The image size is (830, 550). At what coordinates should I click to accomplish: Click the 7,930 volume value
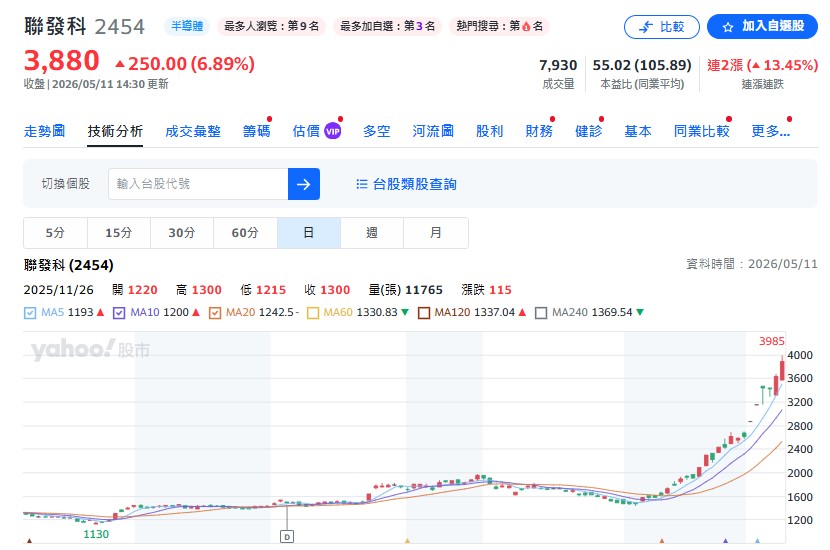point(558,65)
